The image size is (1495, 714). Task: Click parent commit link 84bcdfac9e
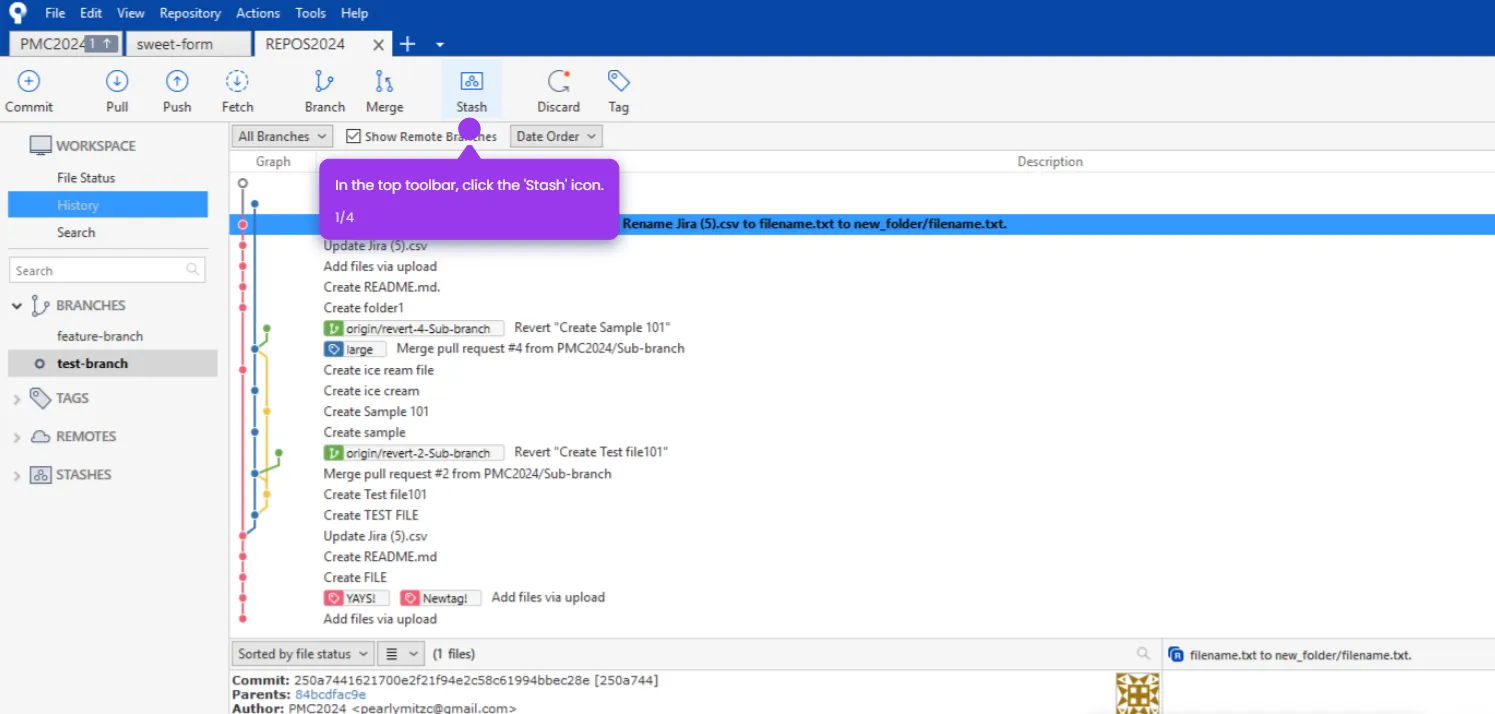(330, 694)
